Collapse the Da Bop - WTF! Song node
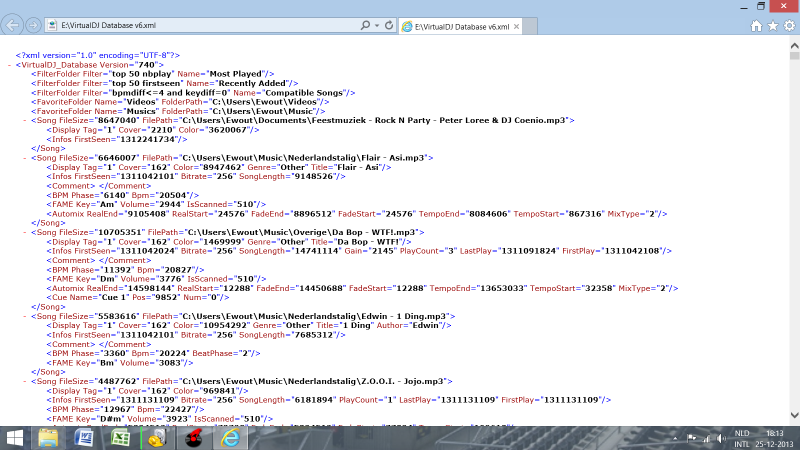 pyautogui.click(x=24, y=232)
